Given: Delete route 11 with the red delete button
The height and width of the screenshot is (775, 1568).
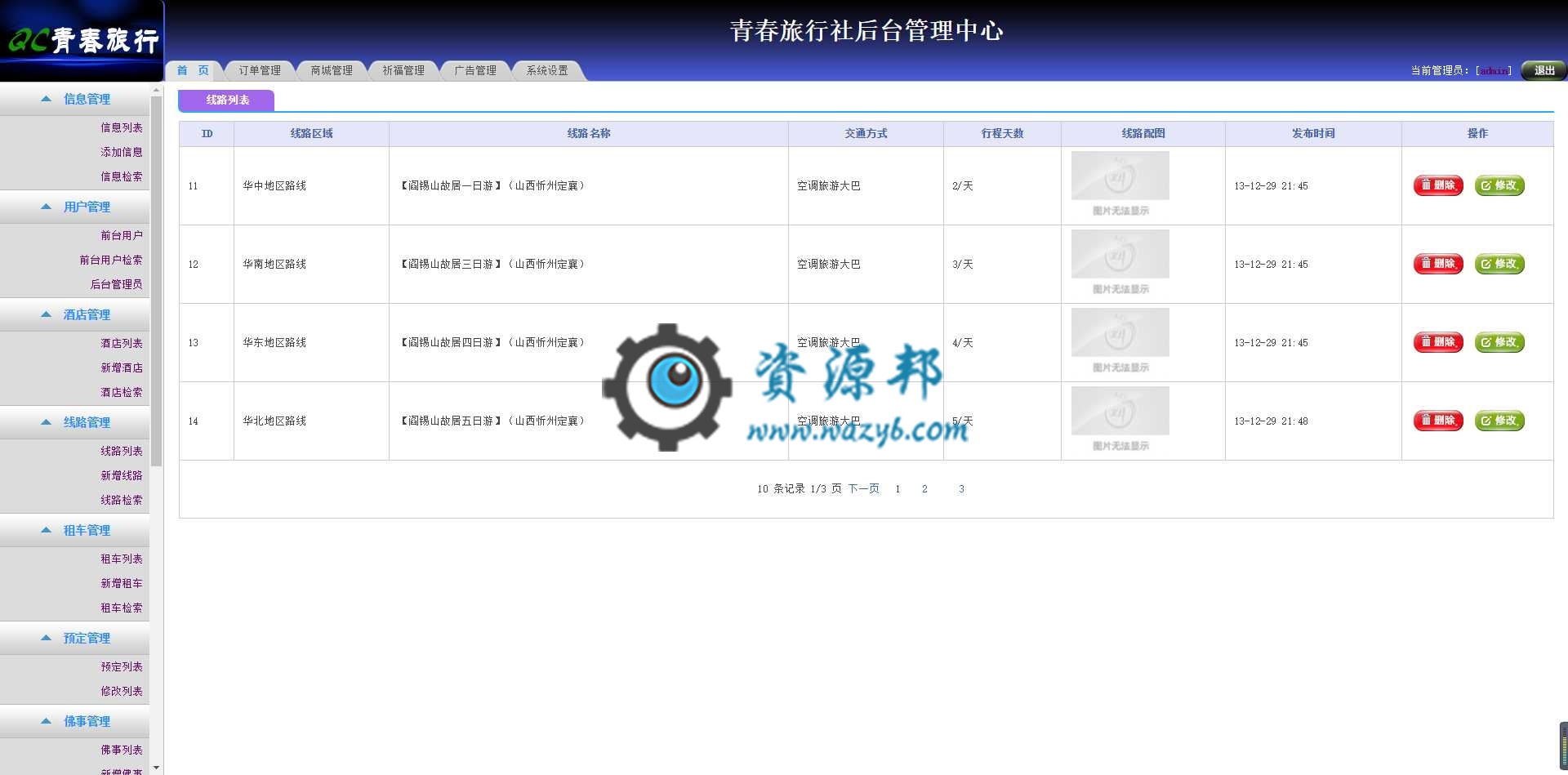Looking at the screenshot, I should [1438, 185].
